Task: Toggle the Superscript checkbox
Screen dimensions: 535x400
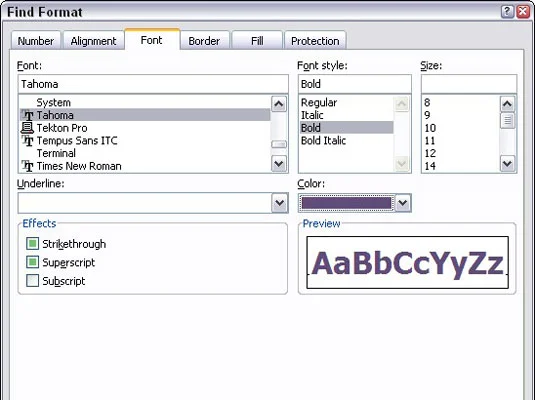Action: (32, 262)
